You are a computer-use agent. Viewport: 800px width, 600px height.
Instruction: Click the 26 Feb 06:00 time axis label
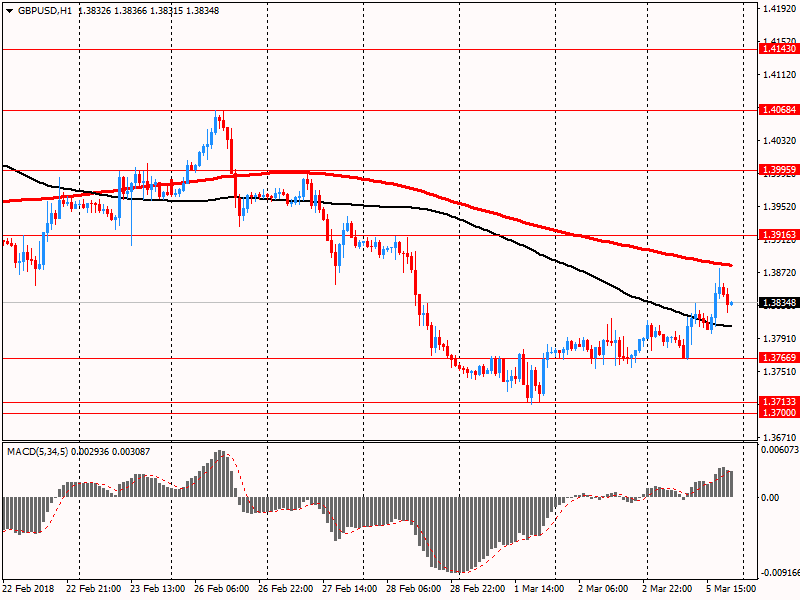(222, 589)
